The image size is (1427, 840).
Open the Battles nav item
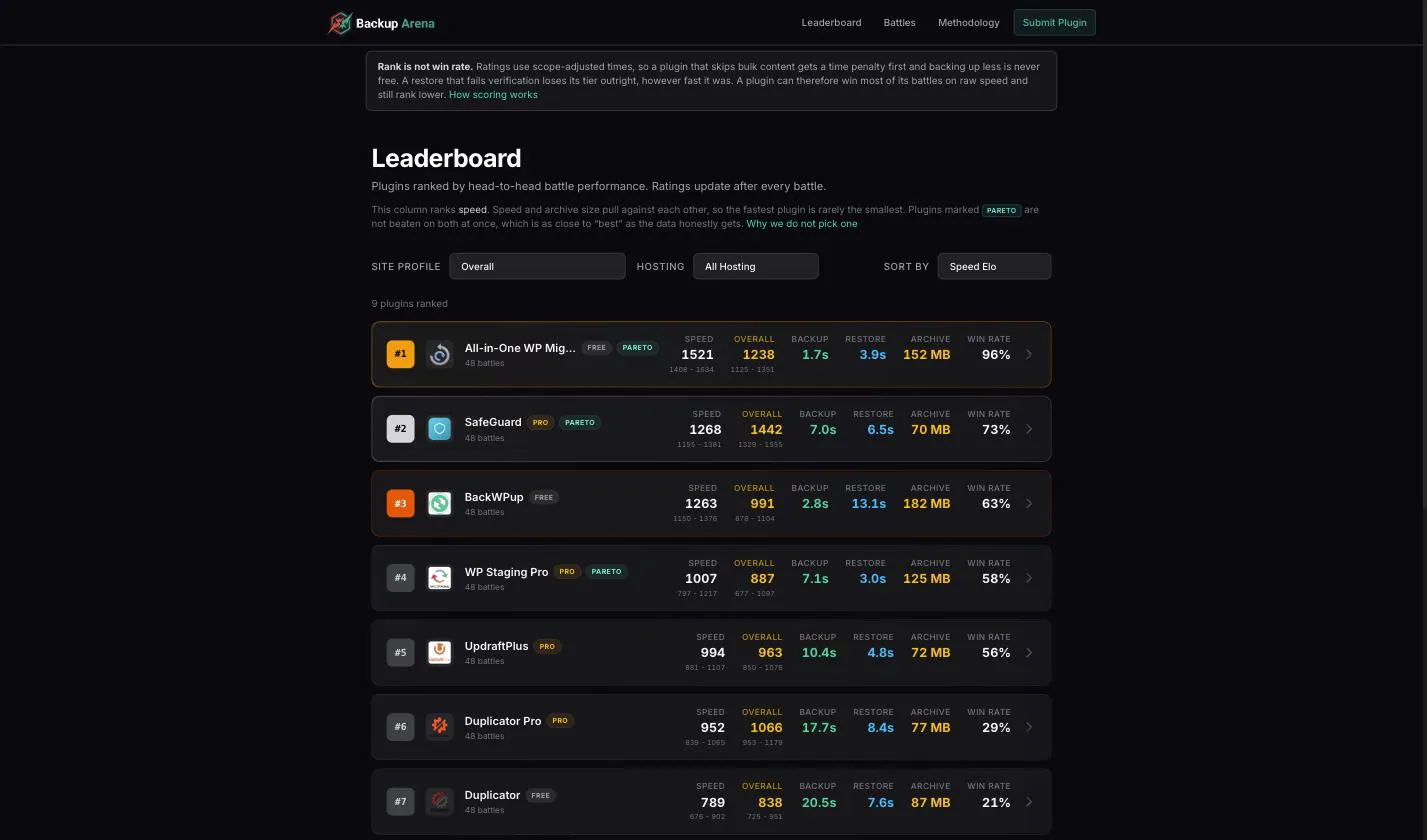pyautogui.click(x=899, y=22)
